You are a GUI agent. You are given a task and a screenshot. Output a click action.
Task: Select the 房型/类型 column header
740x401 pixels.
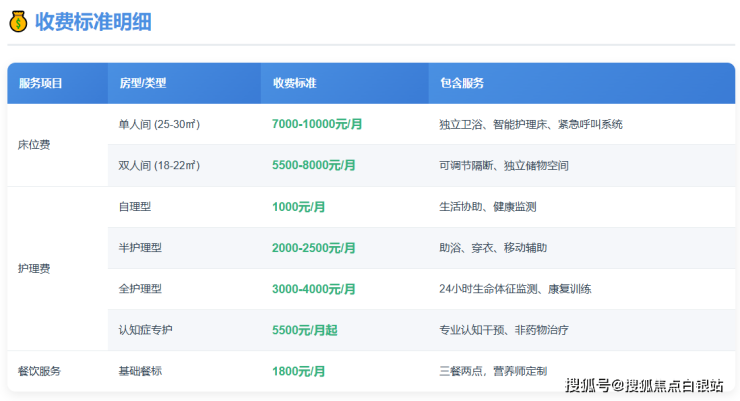click(142, 83)
